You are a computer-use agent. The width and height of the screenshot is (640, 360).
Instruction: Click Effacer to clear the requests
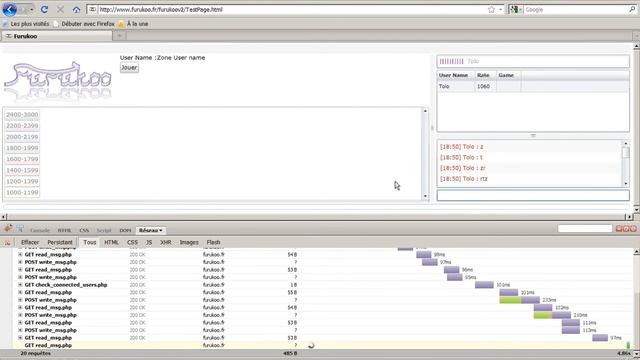(30, 242)
